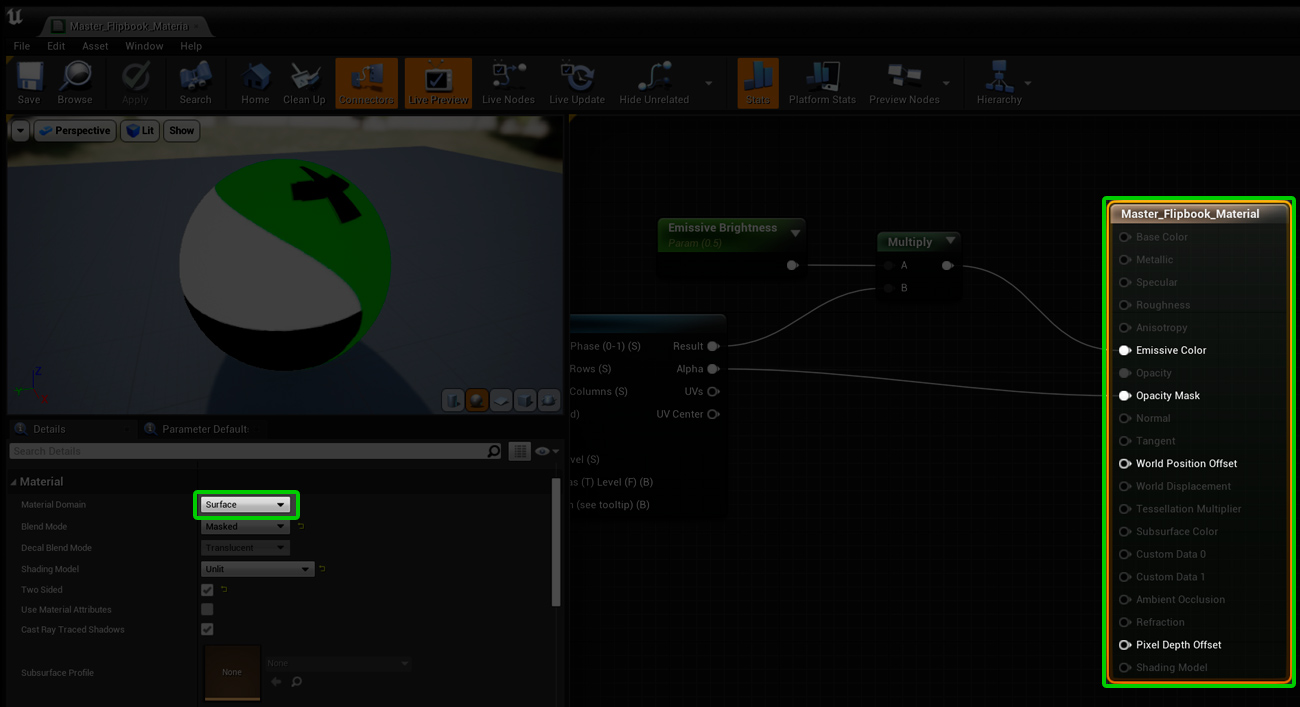This screenshot has width=1300, height=707.
Task: Click the Subsurface Profile None thumbnail
Action: tap(232, 672)
